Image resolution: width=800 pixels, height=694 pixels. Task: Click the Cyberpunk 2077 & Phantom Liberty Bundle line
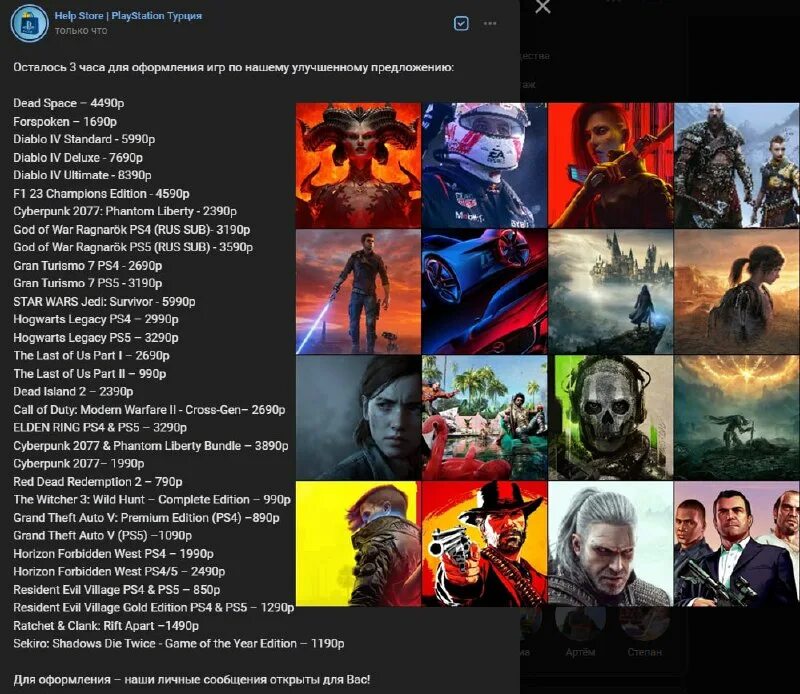pyautogui.click(x=151, y=446)
